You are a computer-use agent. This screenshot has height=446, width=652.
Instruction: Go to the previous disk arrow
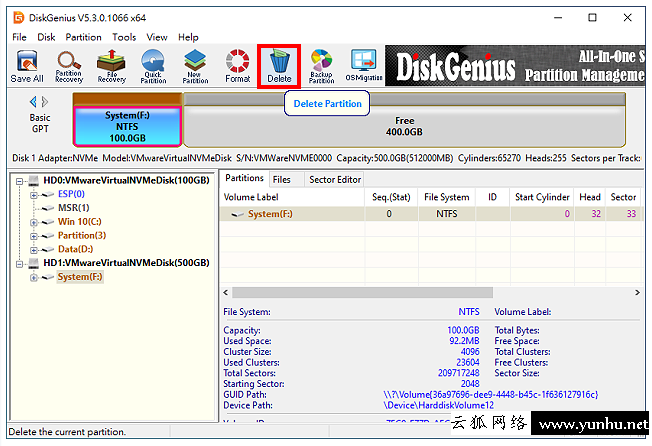[x=33, y=102]
